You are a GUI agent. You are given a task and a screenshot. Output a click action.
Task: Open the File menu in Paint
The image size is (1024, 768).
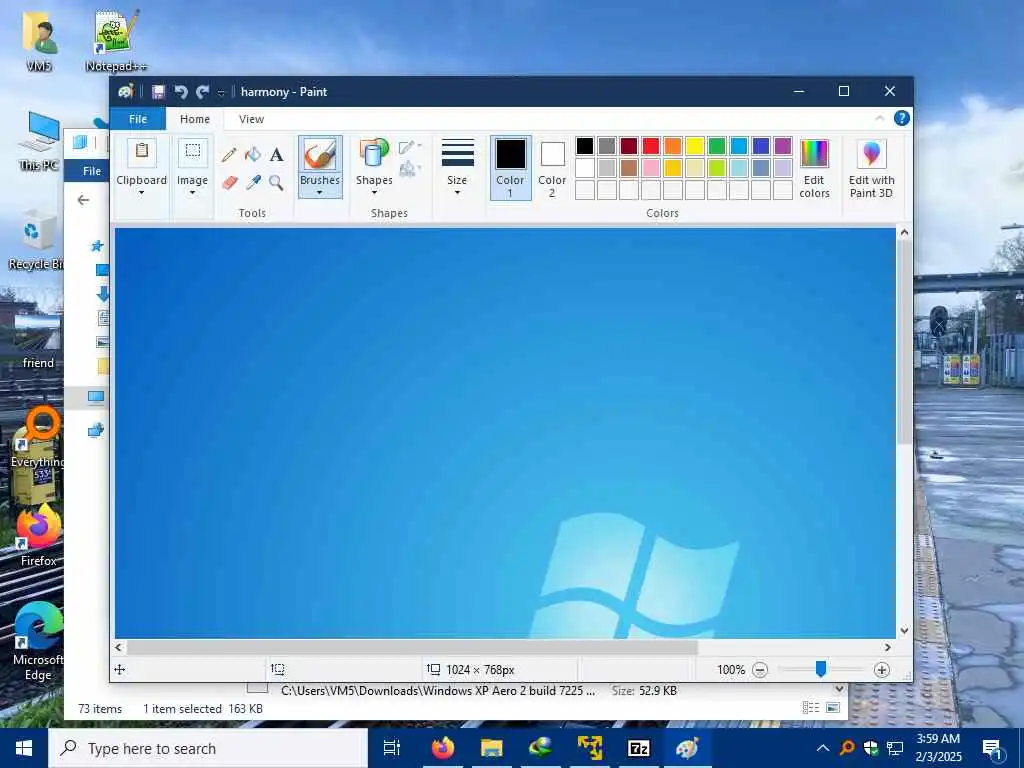[x=138, y=119]
